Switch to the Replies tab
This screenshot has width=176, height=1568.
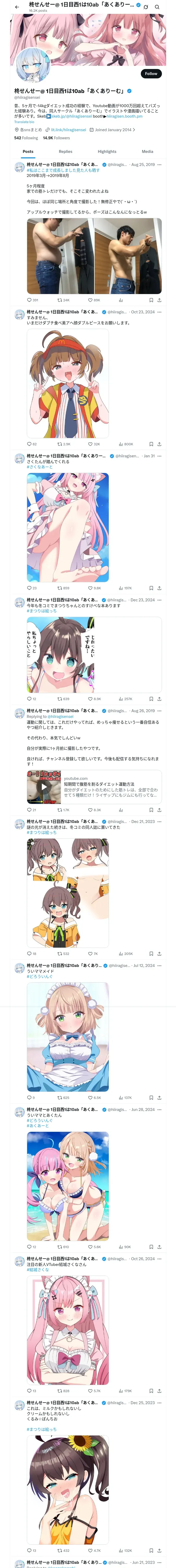click(65, 152)
